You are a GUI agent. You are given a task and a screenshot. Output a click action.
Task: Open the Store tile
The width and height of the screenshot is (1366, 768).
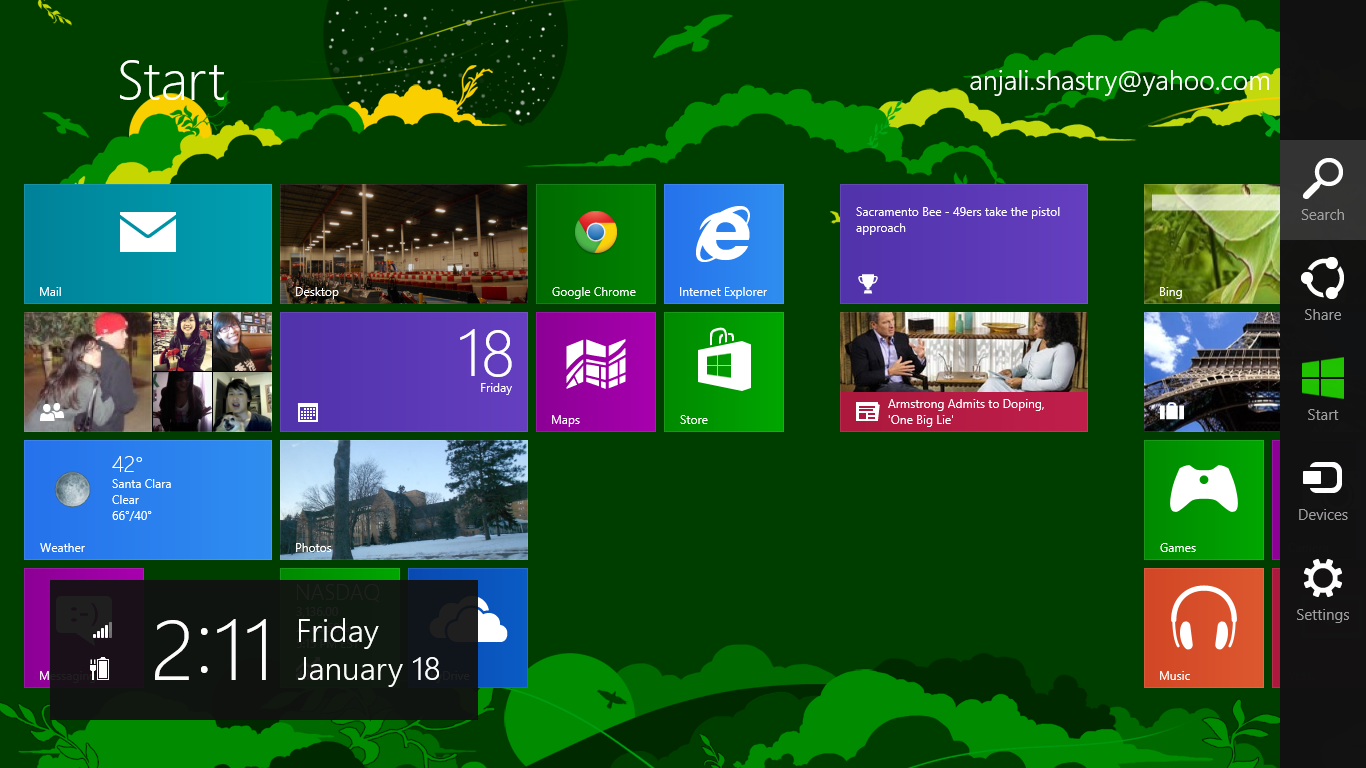723,371
